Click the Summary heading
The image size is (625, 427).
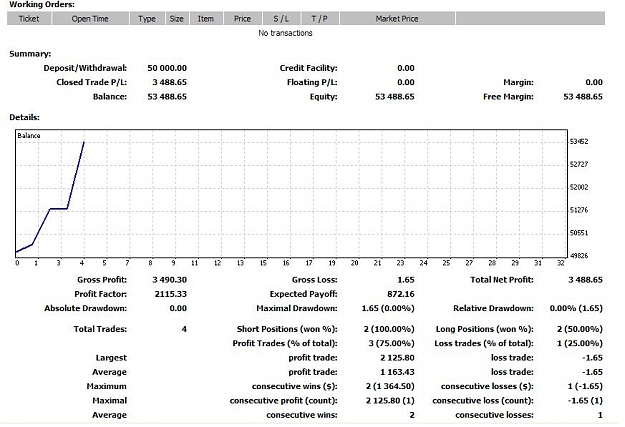[x=30, y=54]
